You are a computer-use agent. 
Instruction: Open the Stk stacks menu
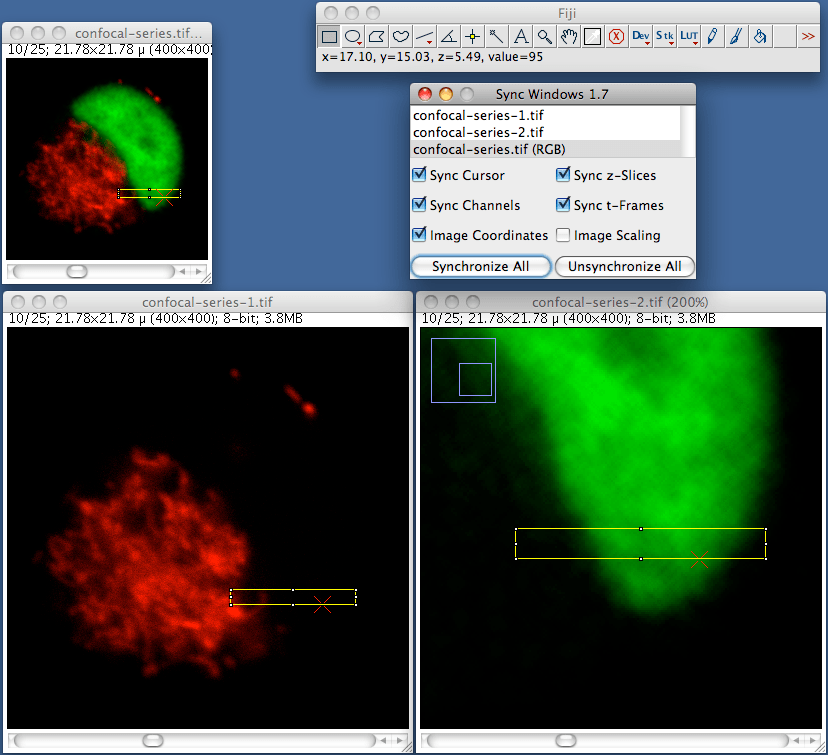coord(663,36)
